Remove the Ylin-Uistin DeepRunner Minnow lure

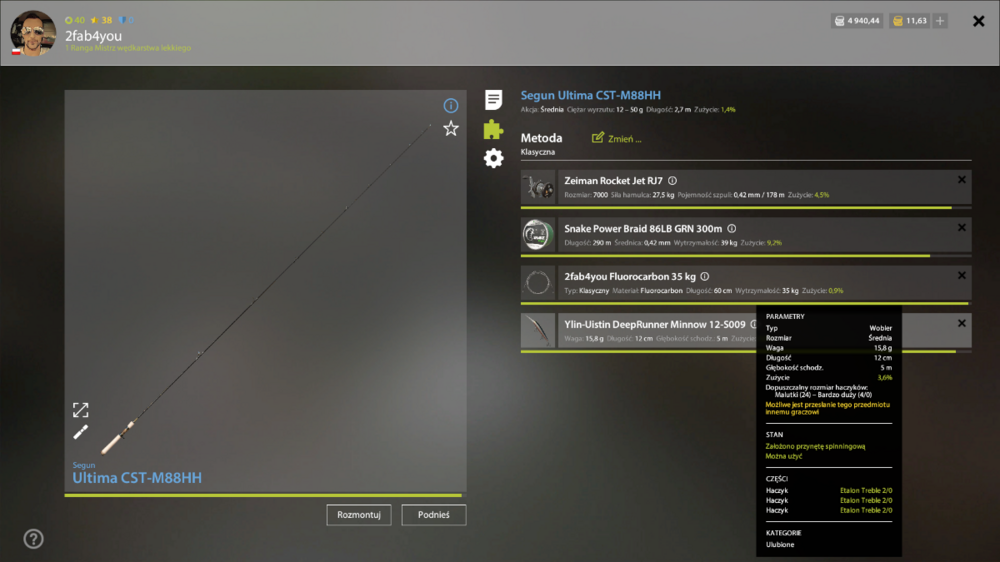pos(962,323)
